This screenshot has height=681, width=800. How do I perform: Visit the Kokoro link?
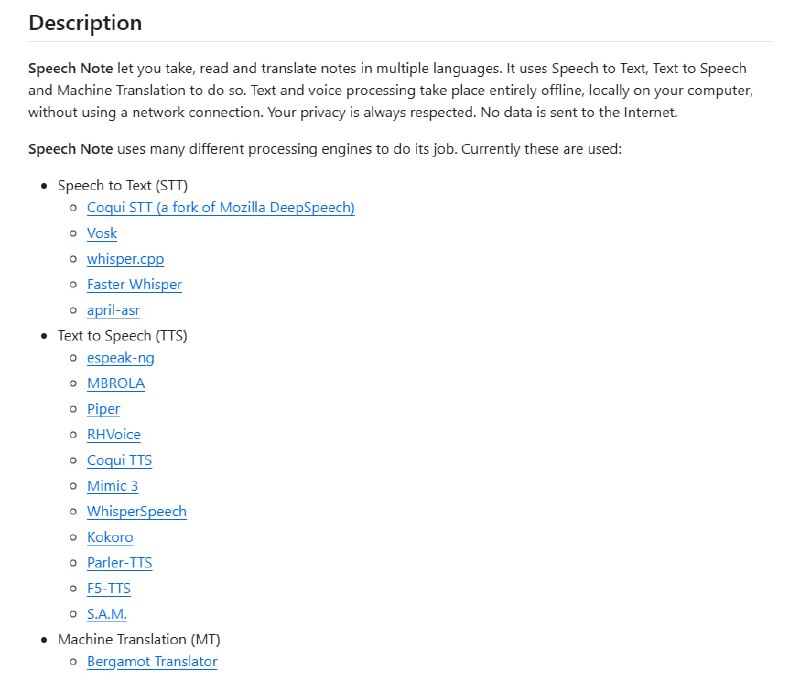[110, 537]
